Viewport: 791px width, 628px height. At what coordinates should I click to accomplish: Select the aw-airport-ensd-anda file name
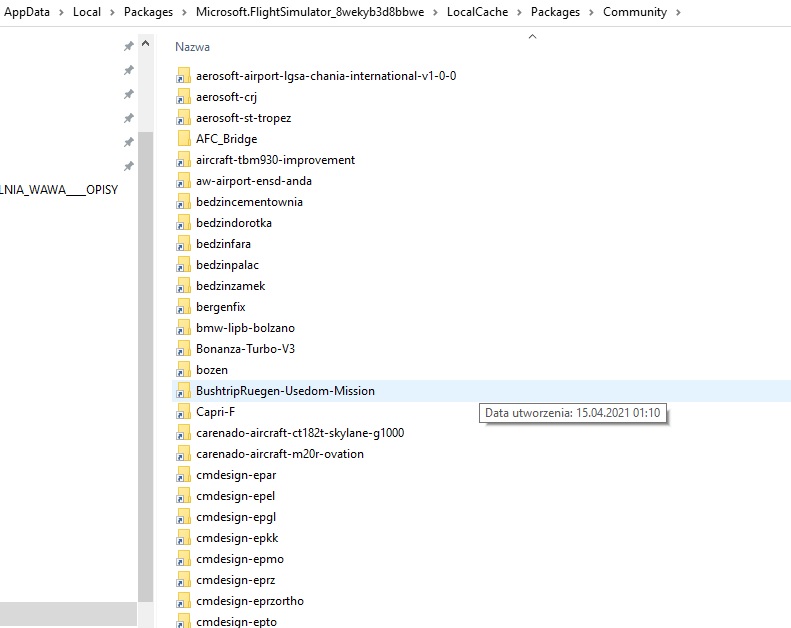254,181
